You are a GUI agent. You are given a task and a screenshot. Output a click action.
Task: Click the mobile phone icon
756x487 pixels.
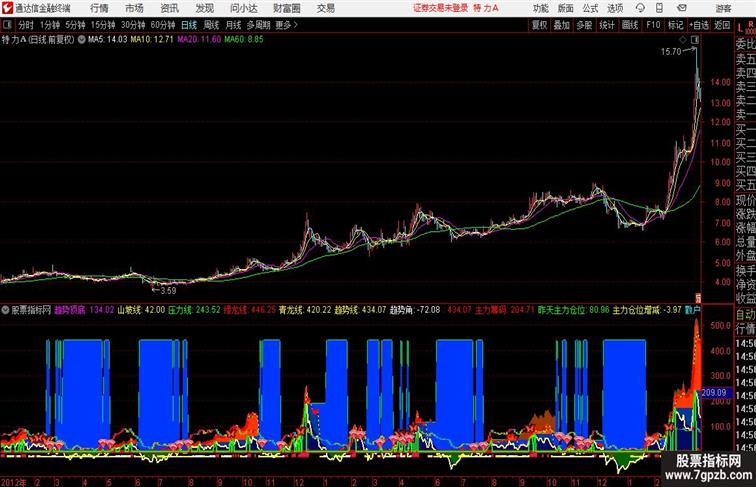659,8
